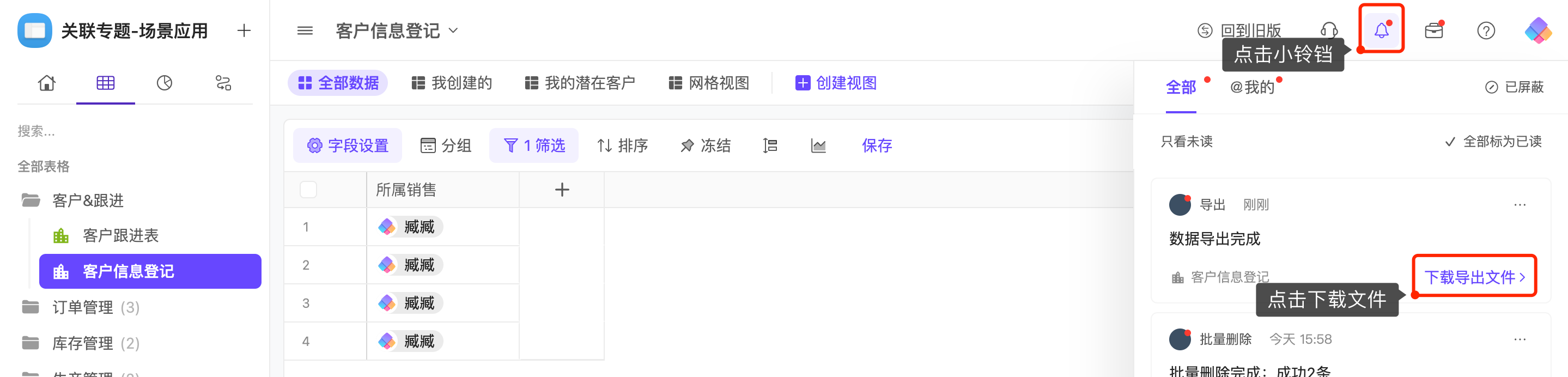Click the 数据导出完成 notification text

point(1214,239)
